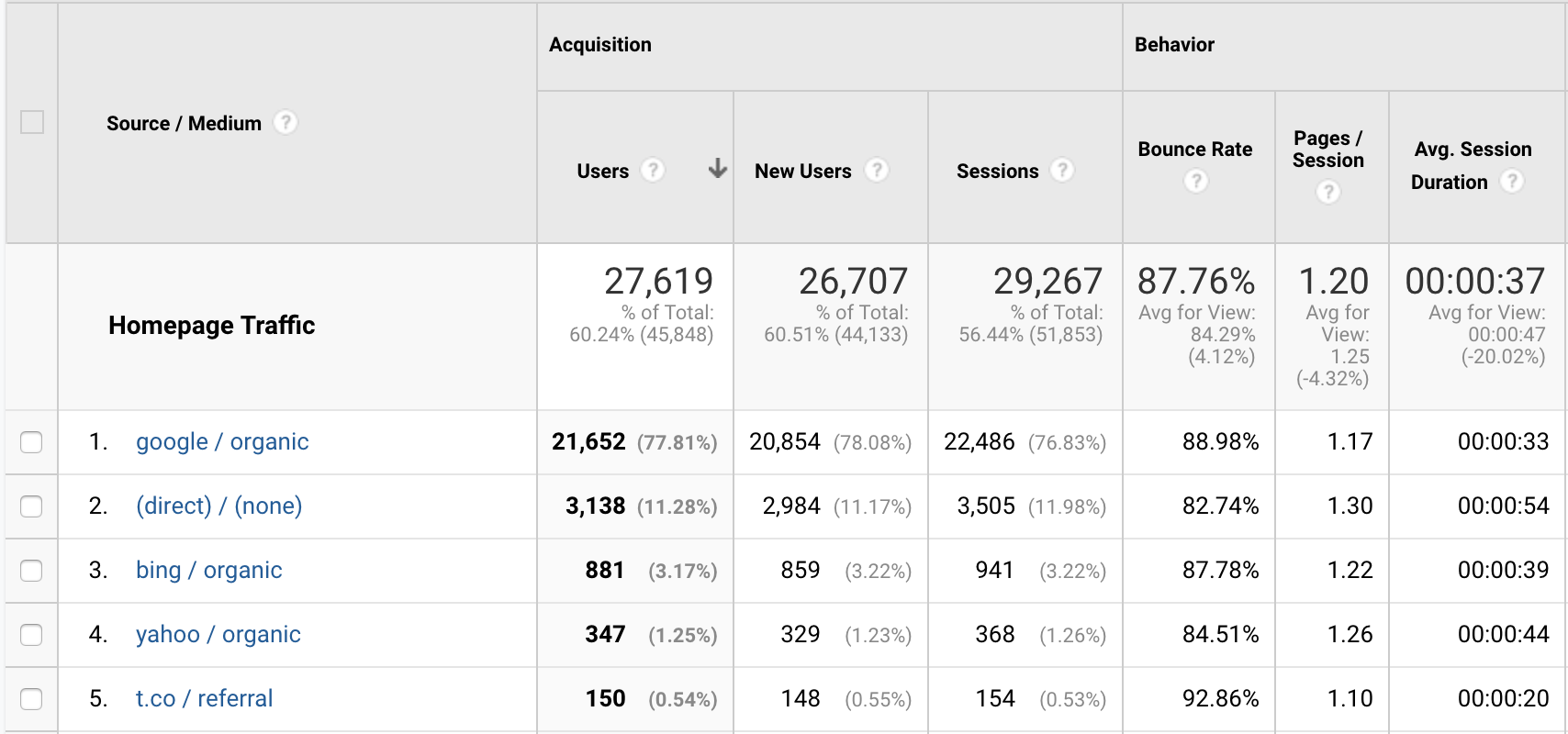Viewport: 1568px width, 734px height.
Task: Click the descending sort arrow on Users
Action: pos(715,170)
